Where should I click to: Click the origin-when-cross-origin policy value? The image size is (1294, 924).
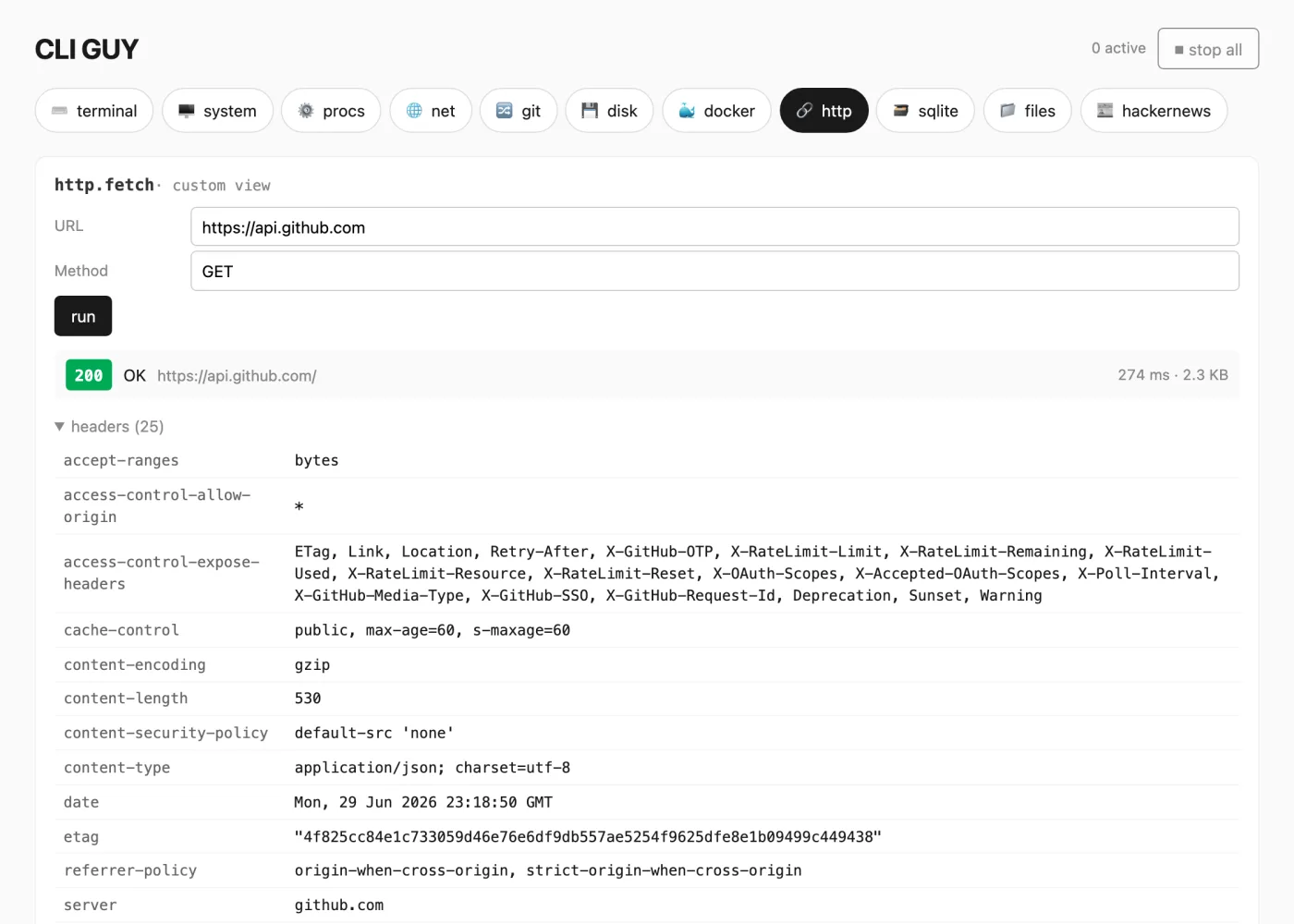pyautogui.click(x=548, y=870)
